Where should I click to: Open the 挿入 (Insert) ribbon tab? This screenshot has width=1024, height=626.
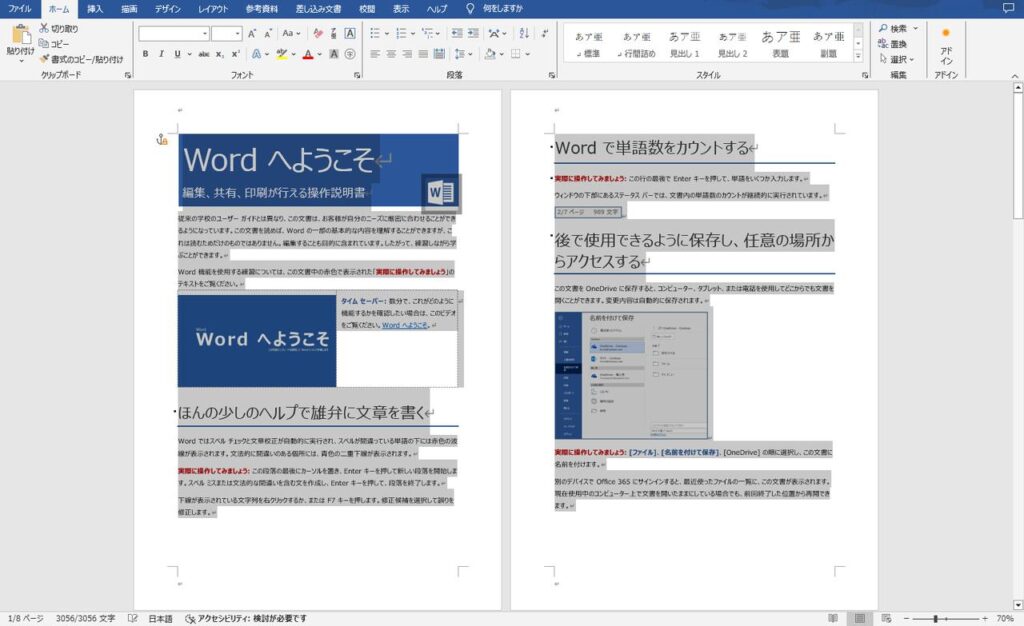(95, 8)
